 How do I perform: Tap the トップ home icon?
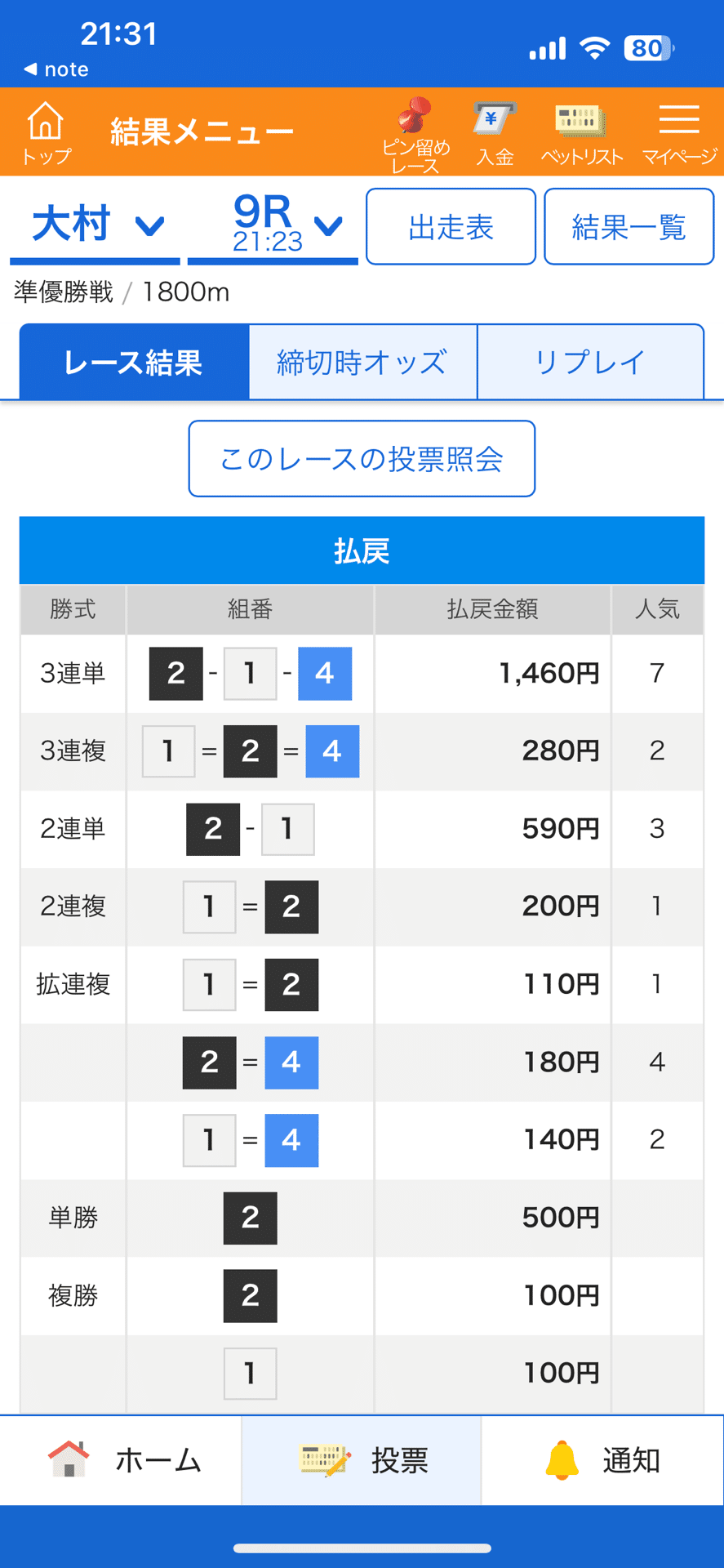click(45, 132)
